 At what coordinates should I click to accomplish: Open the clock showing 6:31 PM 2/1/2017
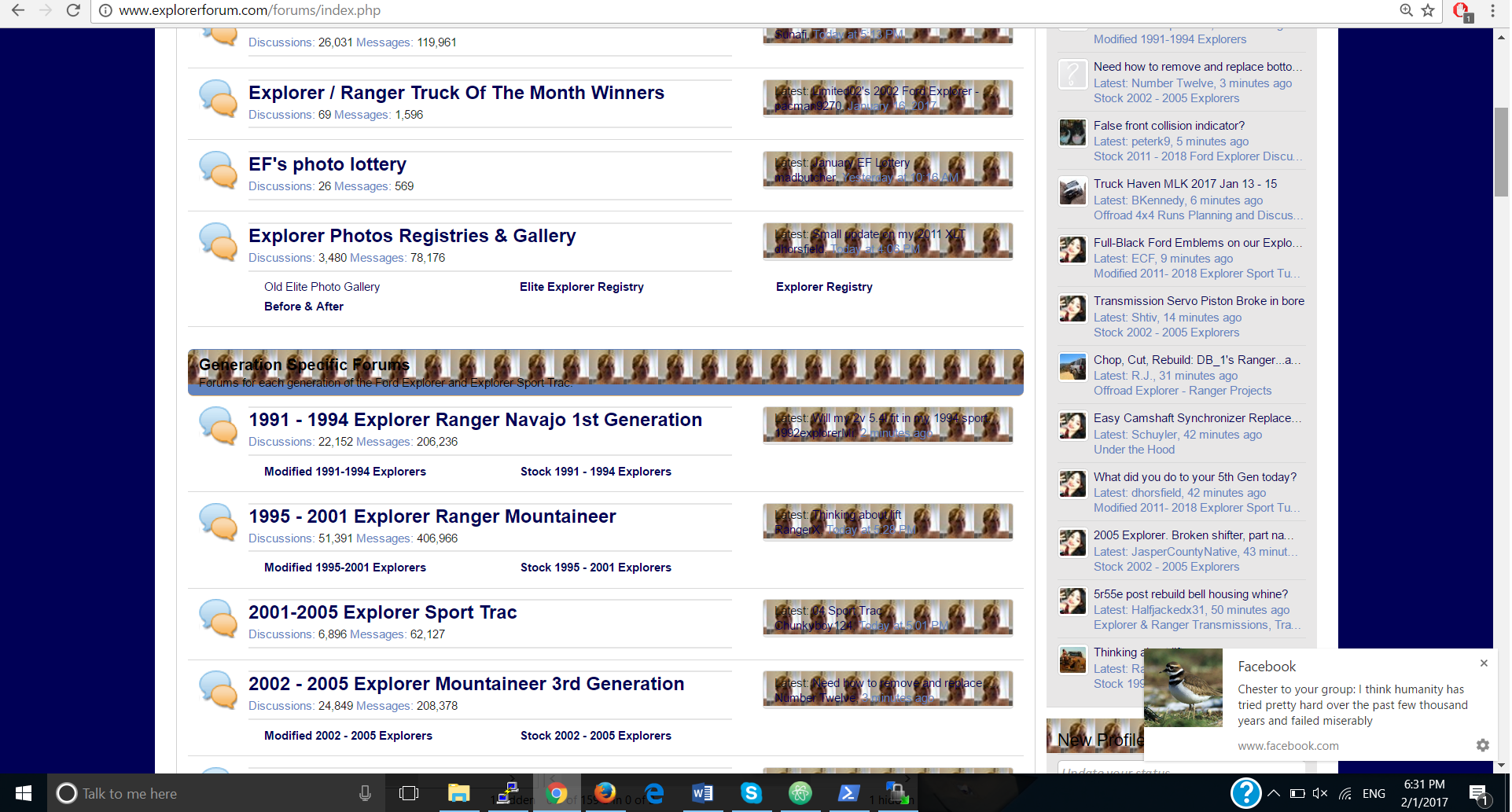1424,793
